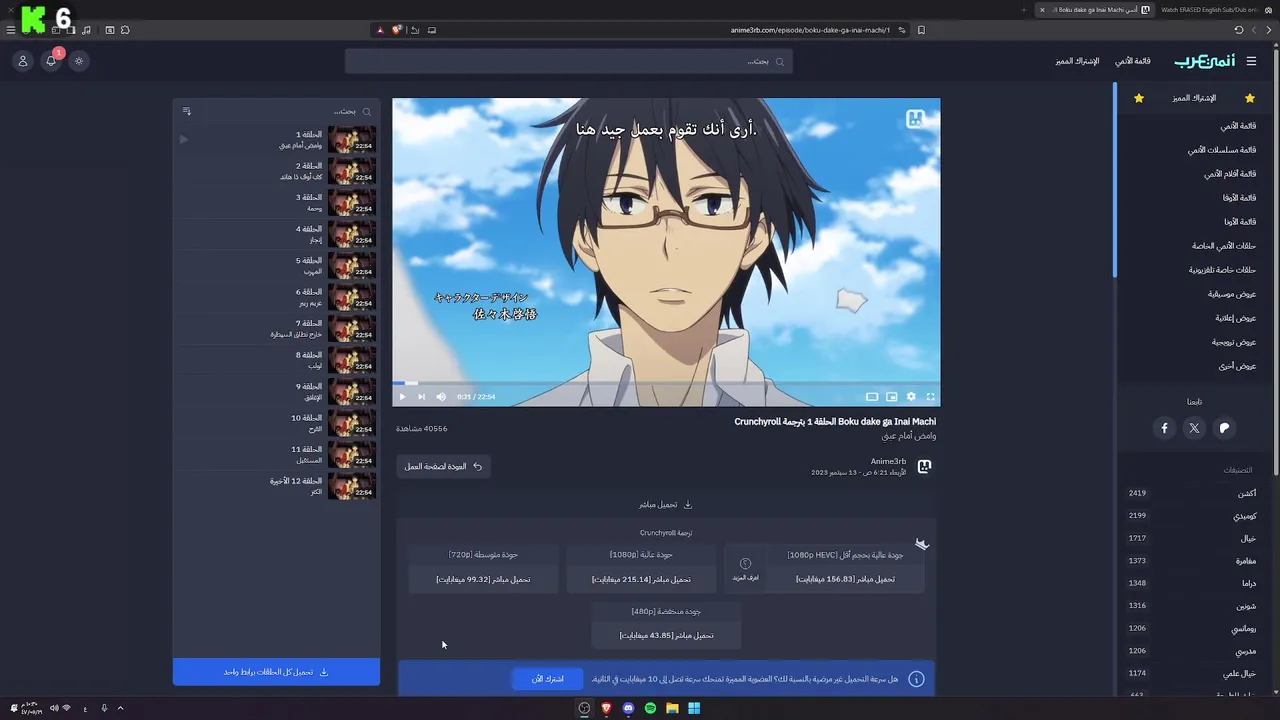Open Brave Rewards triangle icon
Screen dimensions: 1280x720
[x=380, y=30]
